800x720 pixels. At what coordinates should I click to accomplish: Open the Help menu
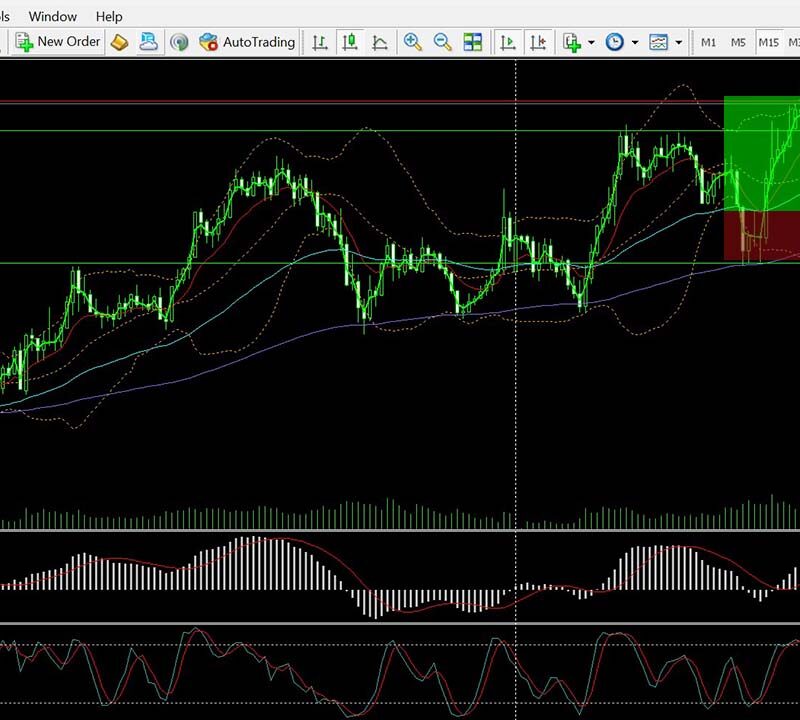(x=109, y=16)
